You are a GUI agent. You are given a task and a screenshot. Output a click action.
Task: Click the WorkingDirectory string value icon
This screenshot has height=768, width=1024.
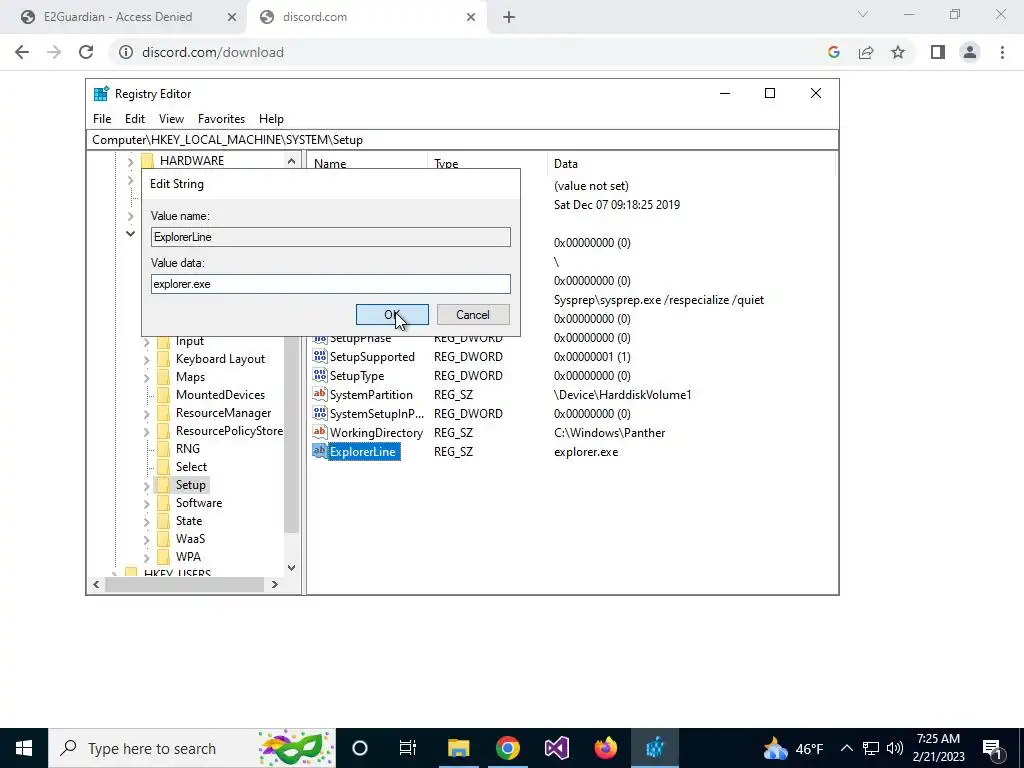click(x=319, y=432)
